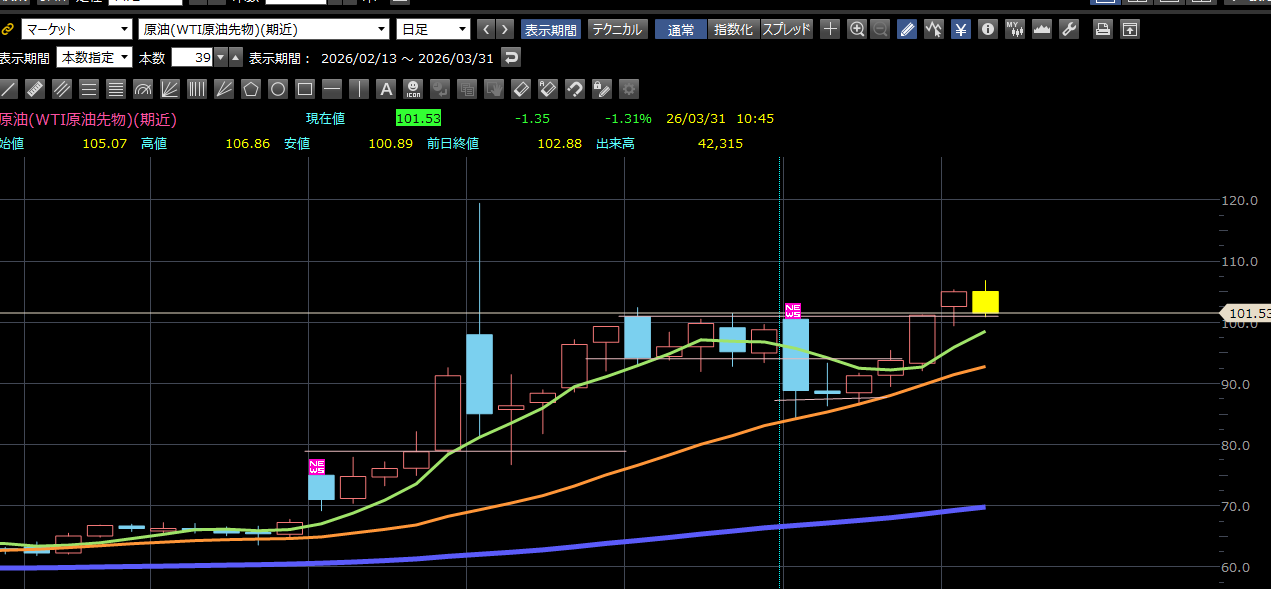Toggle the crosshair cursor button
The image size is (1271, 589).
pyautogui.click(x=830, y=29)
